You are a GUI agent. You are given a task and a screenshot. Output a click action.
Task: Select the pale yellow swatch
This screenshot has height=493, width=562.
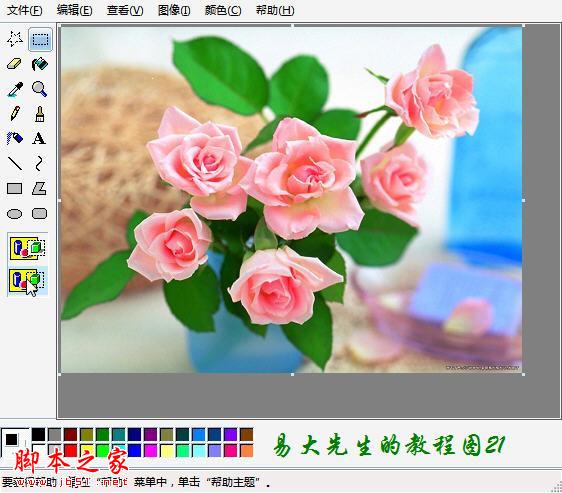[x=167, y=450]
